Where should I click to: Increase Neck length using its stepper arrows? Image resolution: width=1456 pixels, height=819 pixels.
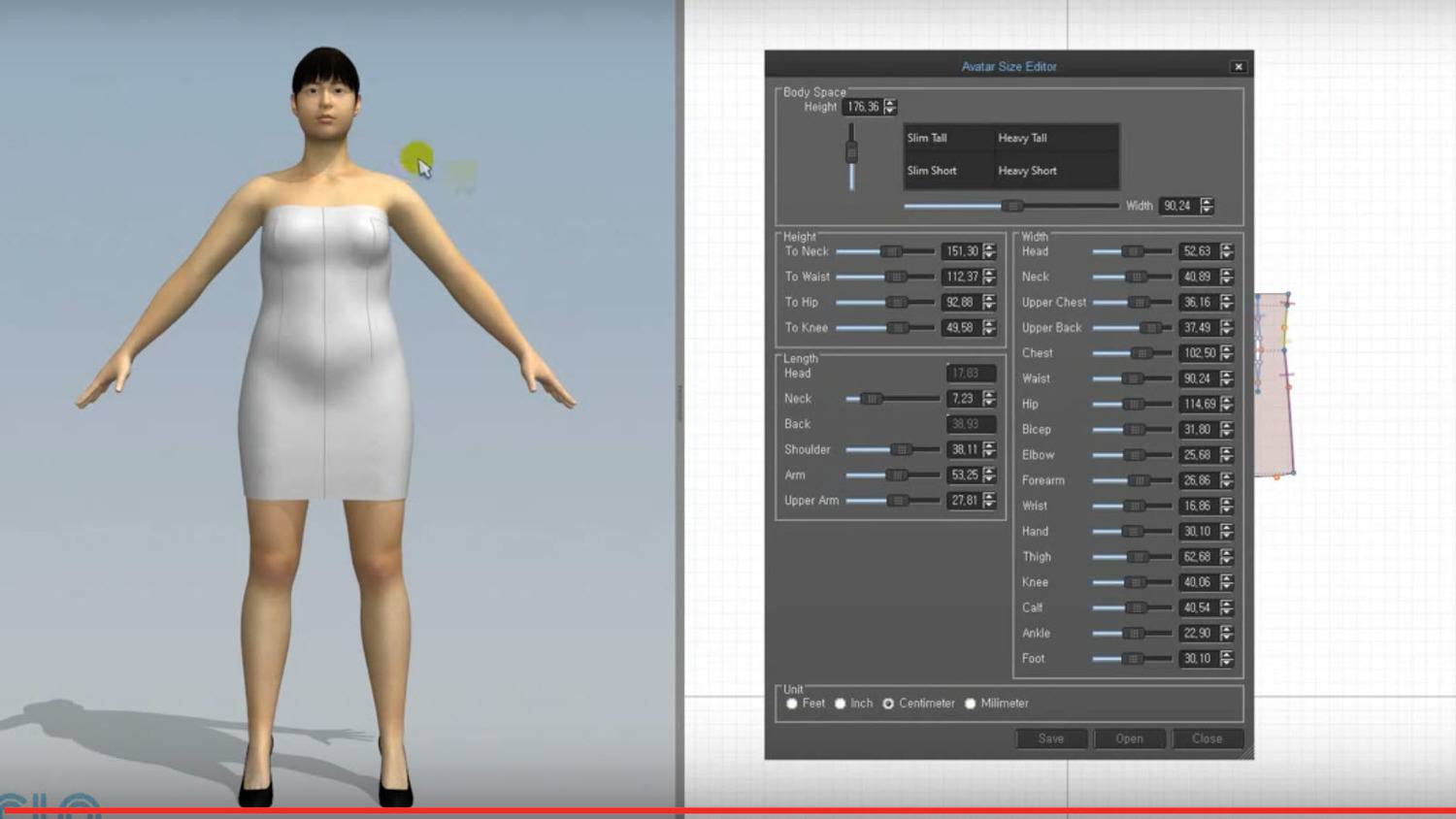988,395
